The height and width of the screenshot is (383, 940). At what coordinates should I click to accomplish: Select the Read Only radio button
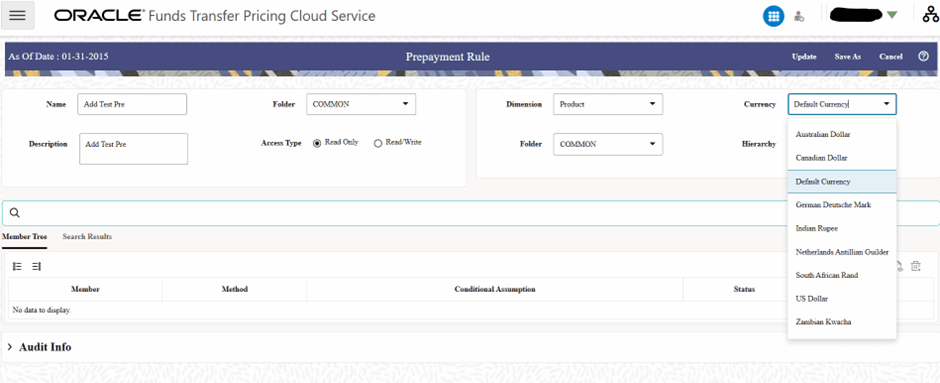tap(317, 143)
